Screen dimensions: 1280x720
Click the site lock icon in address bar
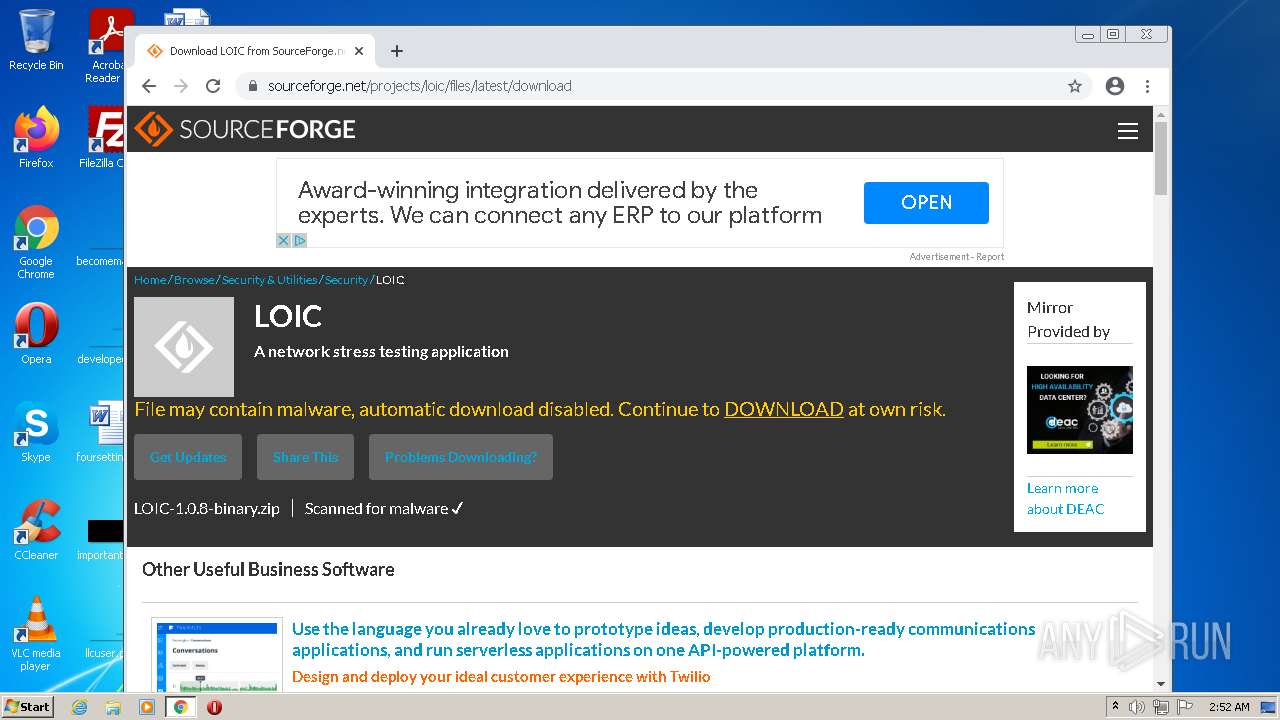(x=253, y=86)
